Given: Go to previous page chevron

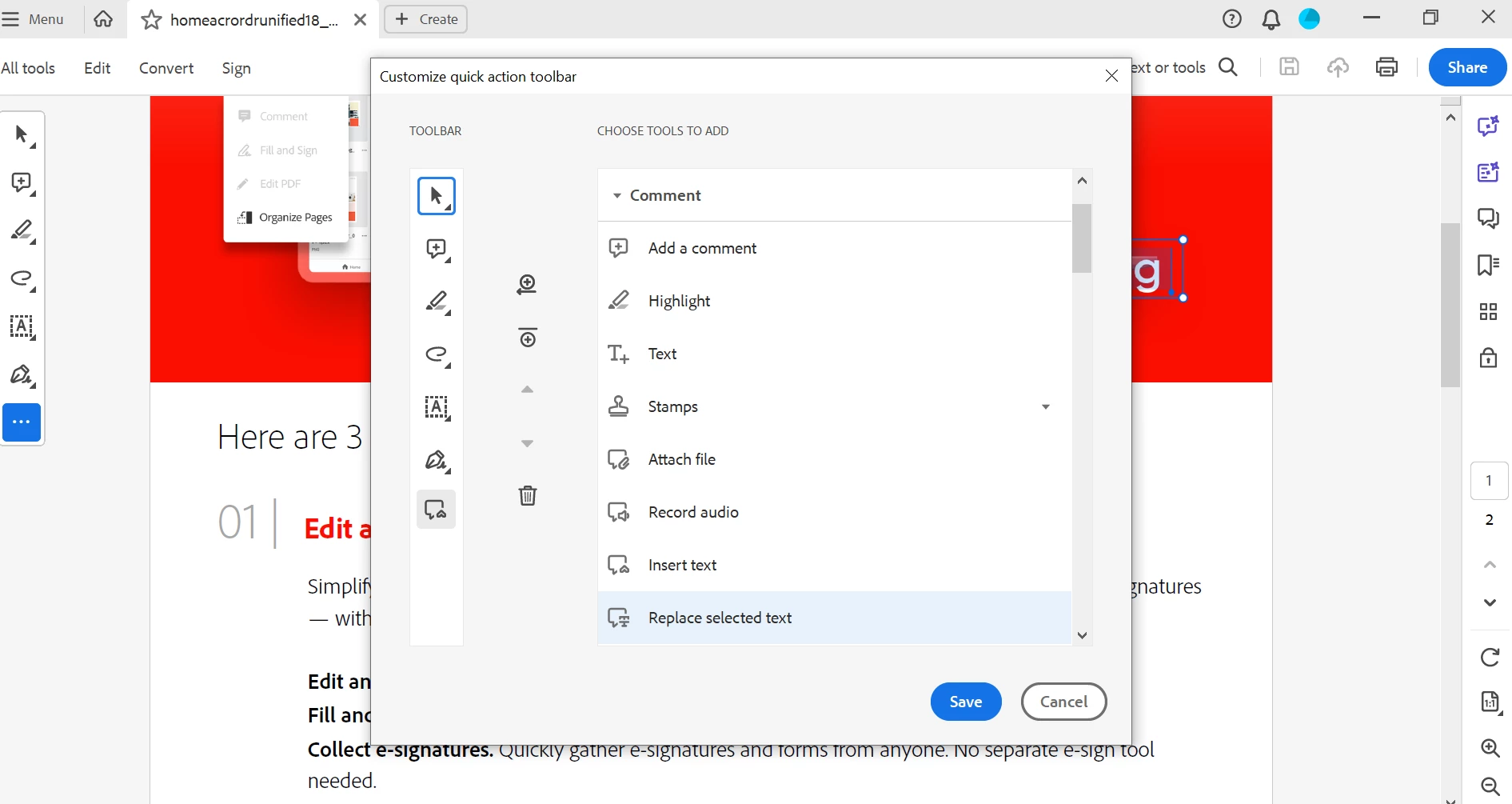Looking at the screenshot, I should tap(1490, 565).
